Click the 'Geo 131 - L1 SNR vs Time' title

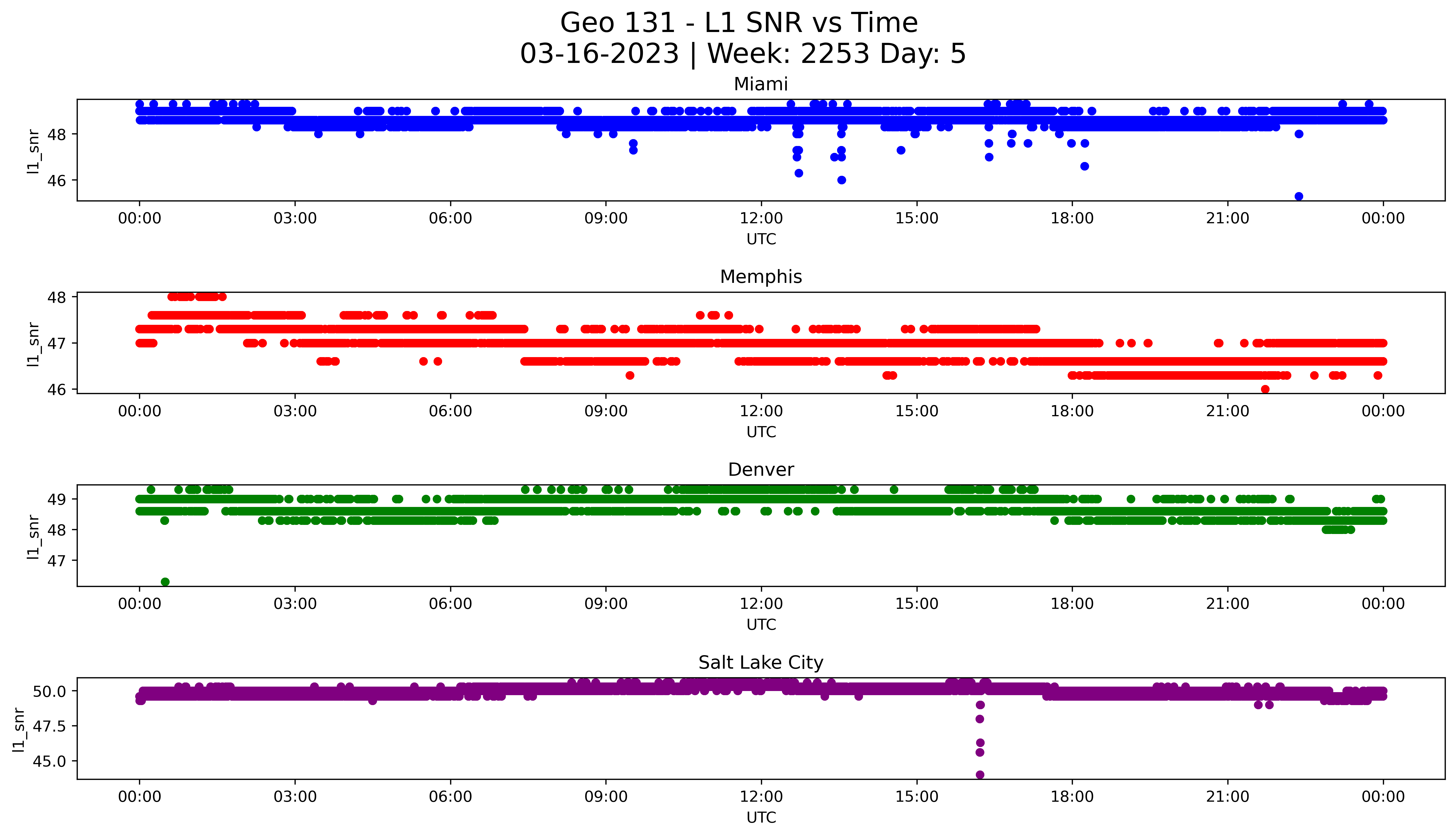(x=739, y=23)
